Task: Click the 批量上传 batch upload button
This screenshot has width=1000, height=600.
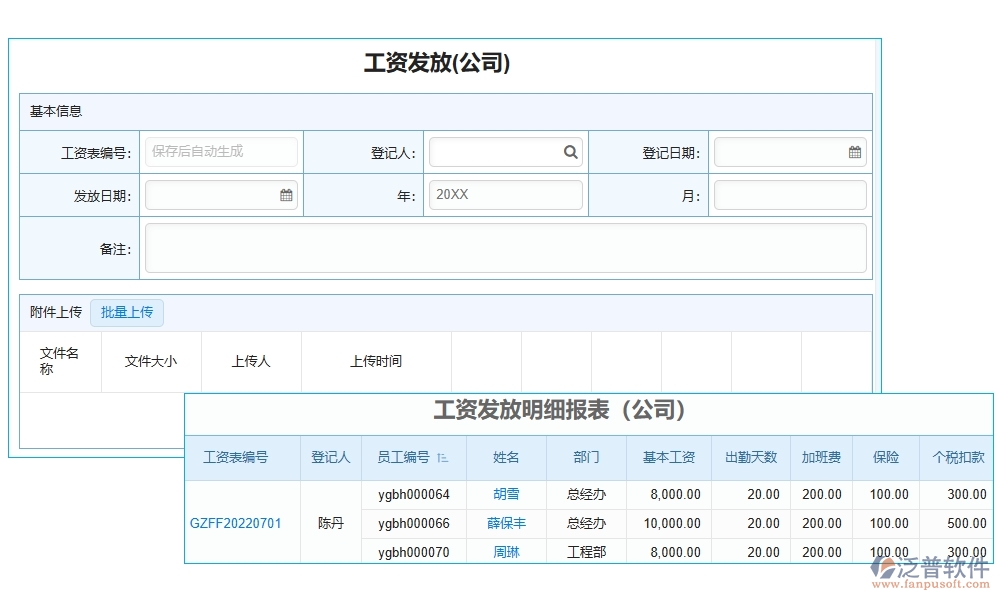Action: (127, 312)
